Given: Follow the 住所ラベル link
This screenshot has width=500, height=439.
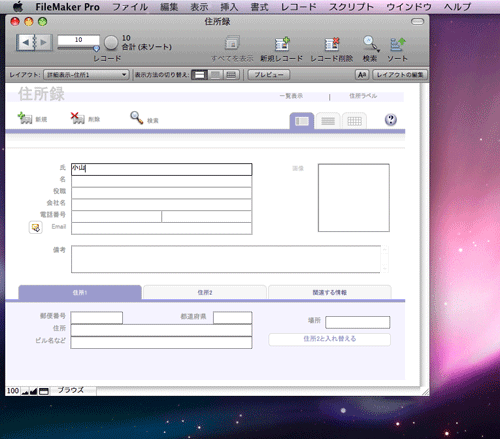Looking at the screenshot, I should 363,96.
